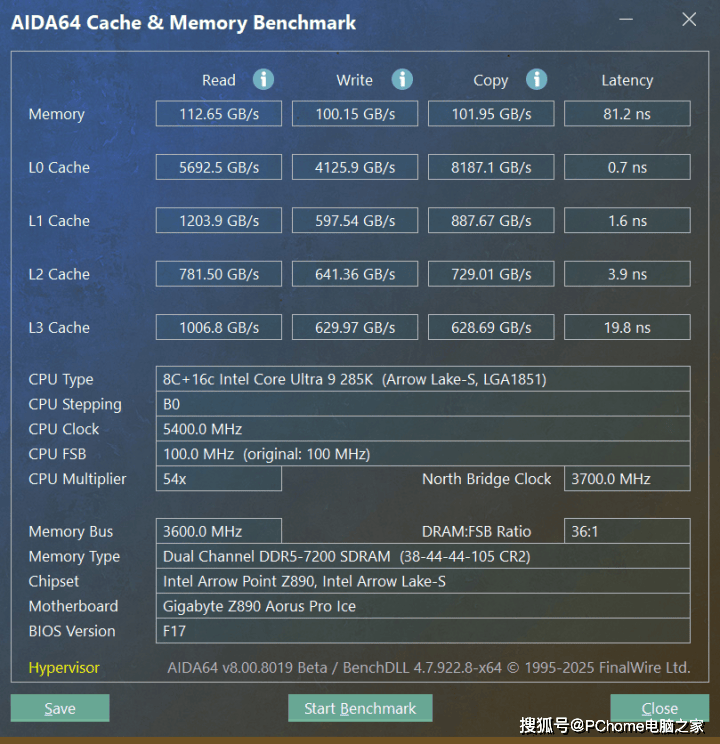Click the L1 Cache Write value 597.54 GB/s
The width and height of the screenshot is (720, 744).
click(355, 221)
